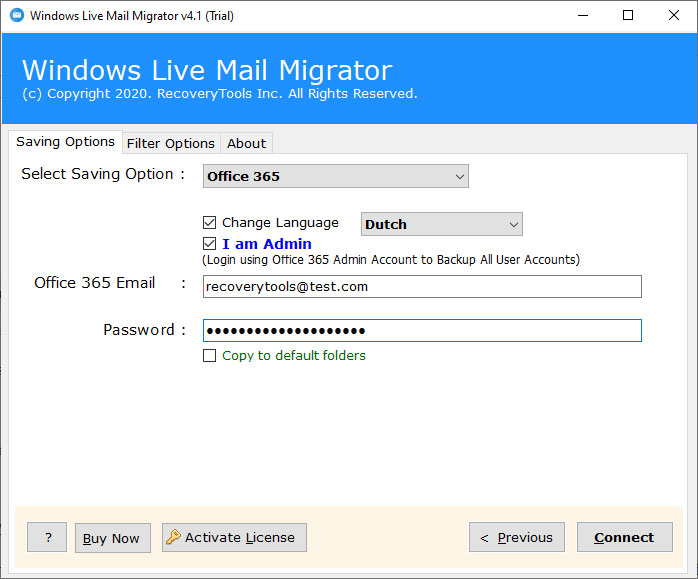Toggle the Change Language checkbox
This screenshot has height=579, width=698.
click(209, 223)
